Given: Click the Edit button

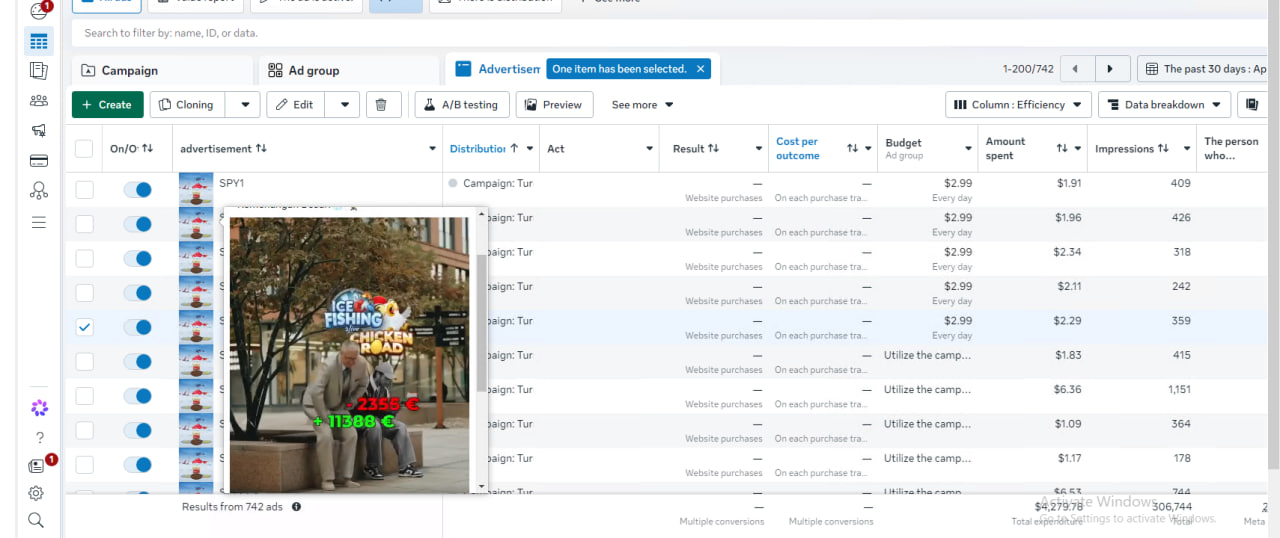Looking at the screenshot, I should click(296, 104).
